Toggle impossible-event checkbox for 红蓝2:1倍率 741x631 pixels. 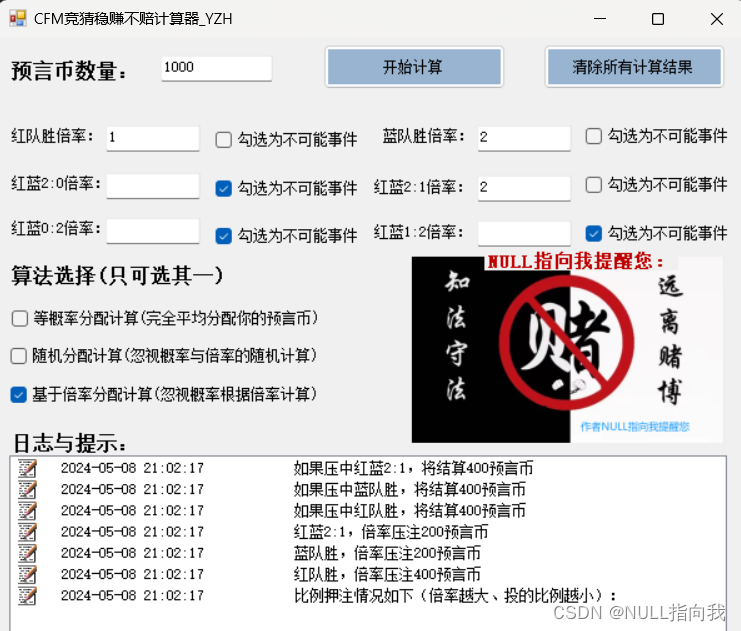click(594, 185)
